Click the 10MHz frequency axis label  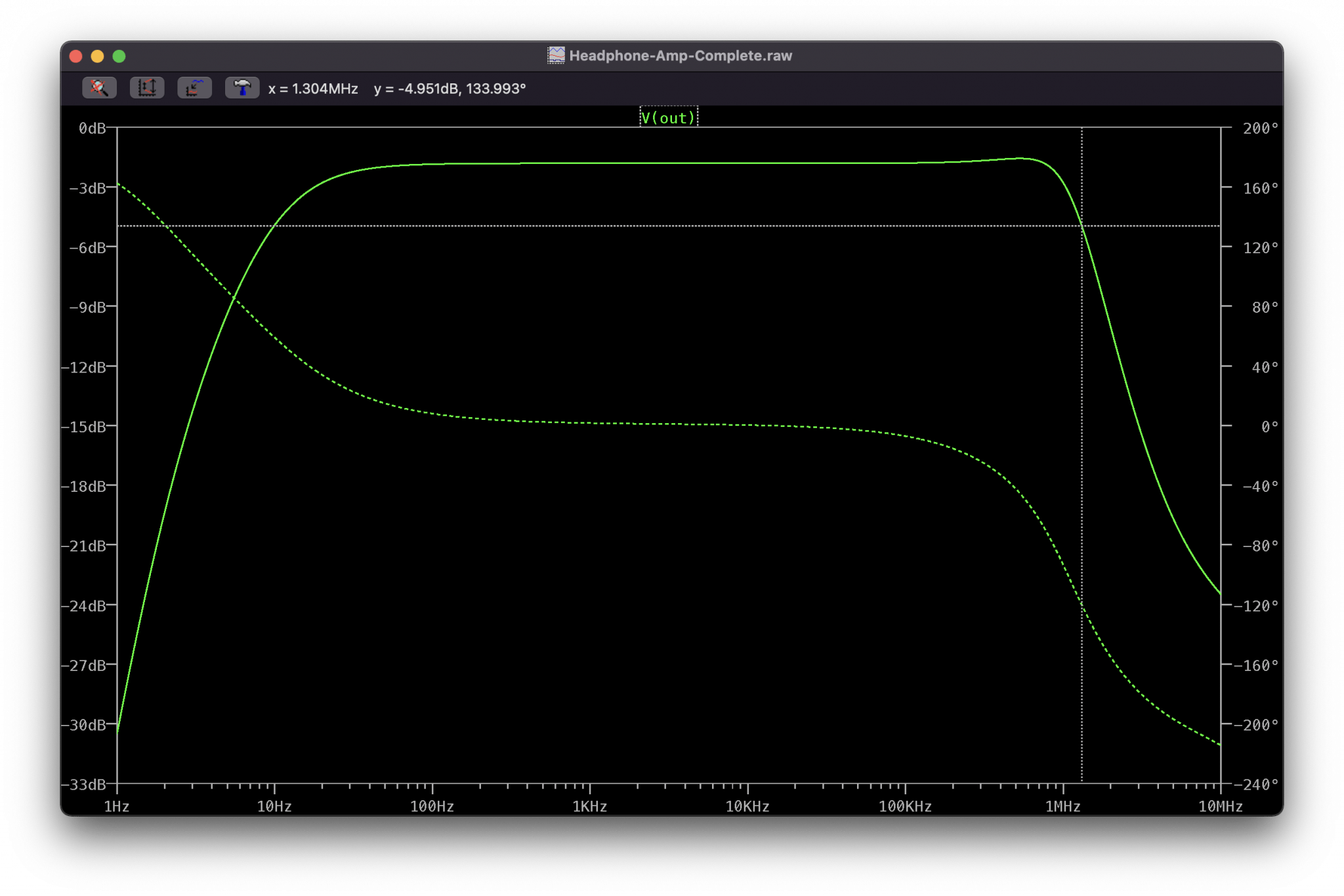click(1221, 807)
